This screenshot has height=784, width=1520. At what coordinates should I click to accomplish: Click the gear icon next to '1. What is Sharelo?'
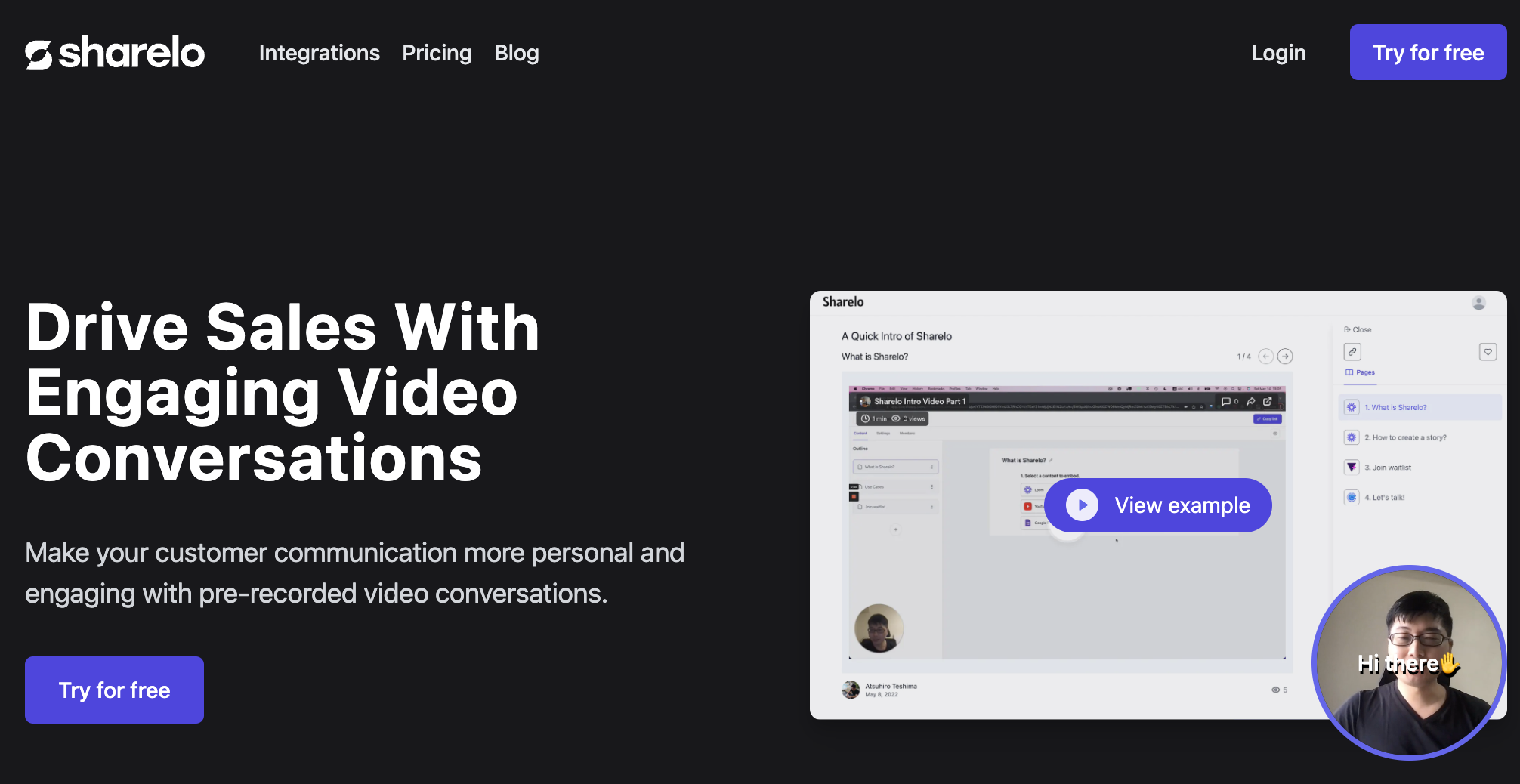(1352, 407)
